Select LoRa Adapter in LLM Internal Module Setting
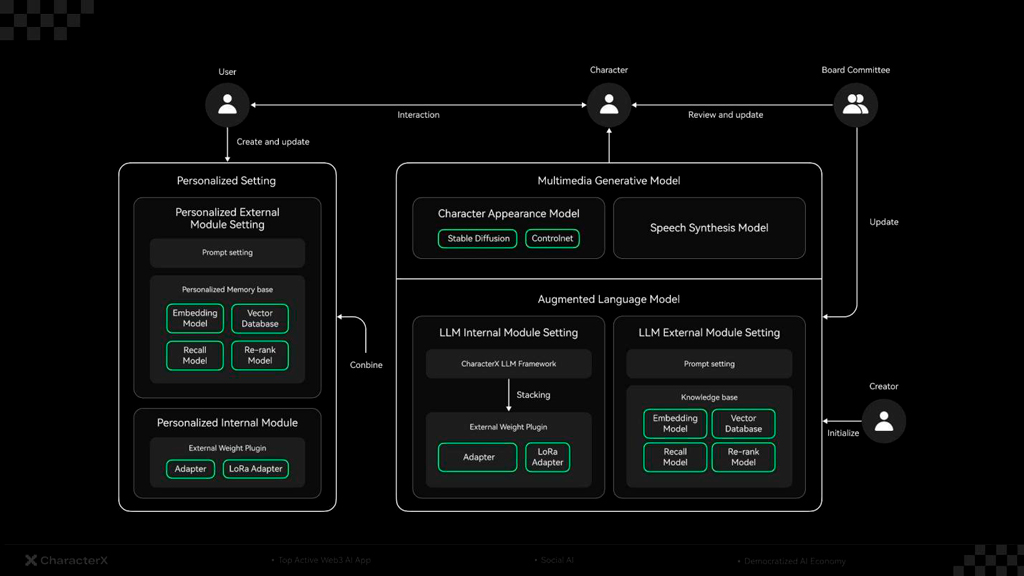 coord(547,457)
